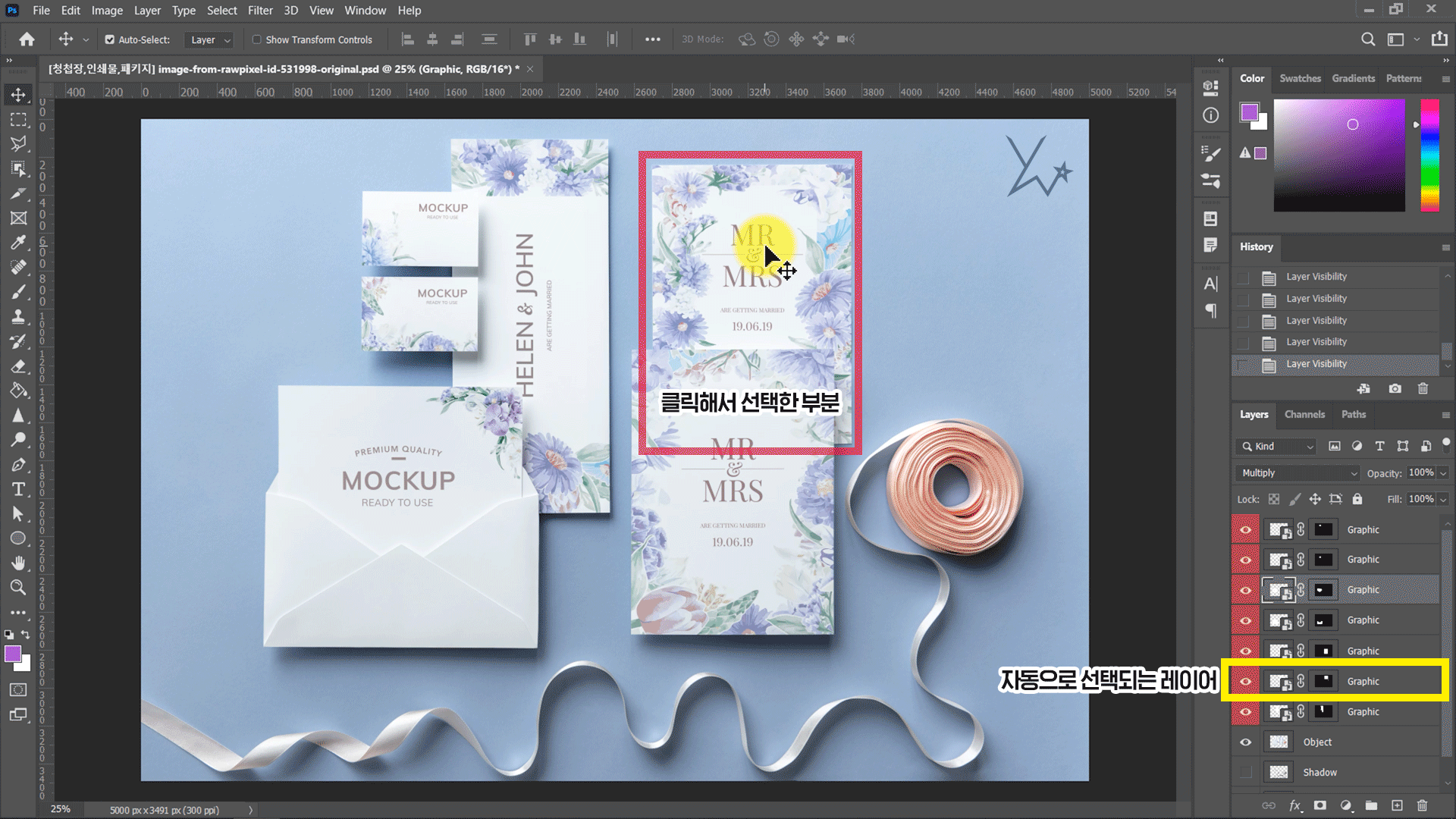
Task: Switch to the Channels tab
Action: pos(1304,414)
